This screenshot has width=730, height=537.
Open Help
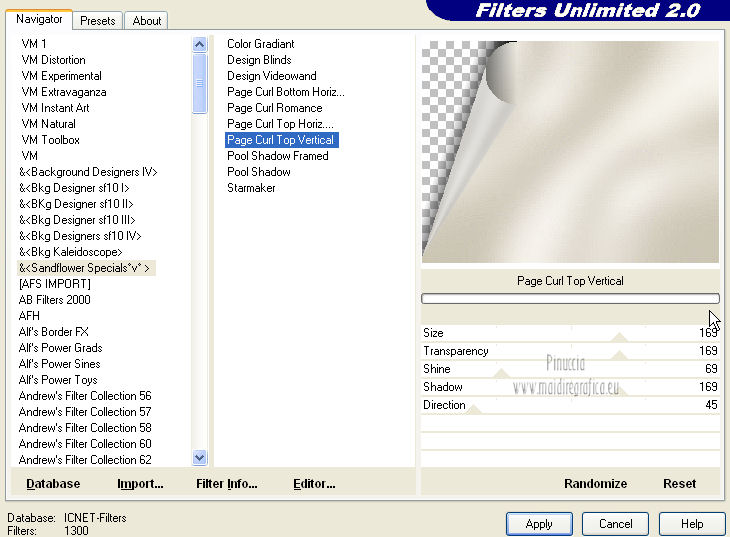[x=692, y=524]
